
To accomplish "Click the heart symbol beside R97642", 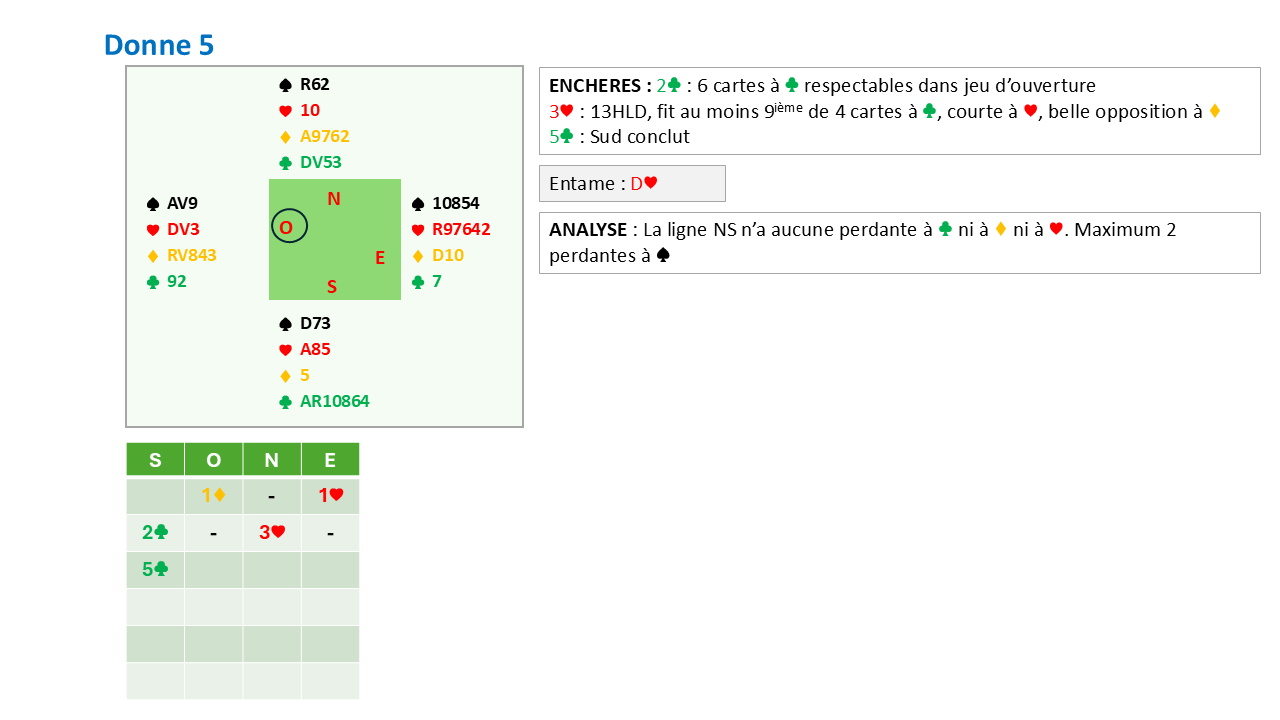I will point(419,230).
